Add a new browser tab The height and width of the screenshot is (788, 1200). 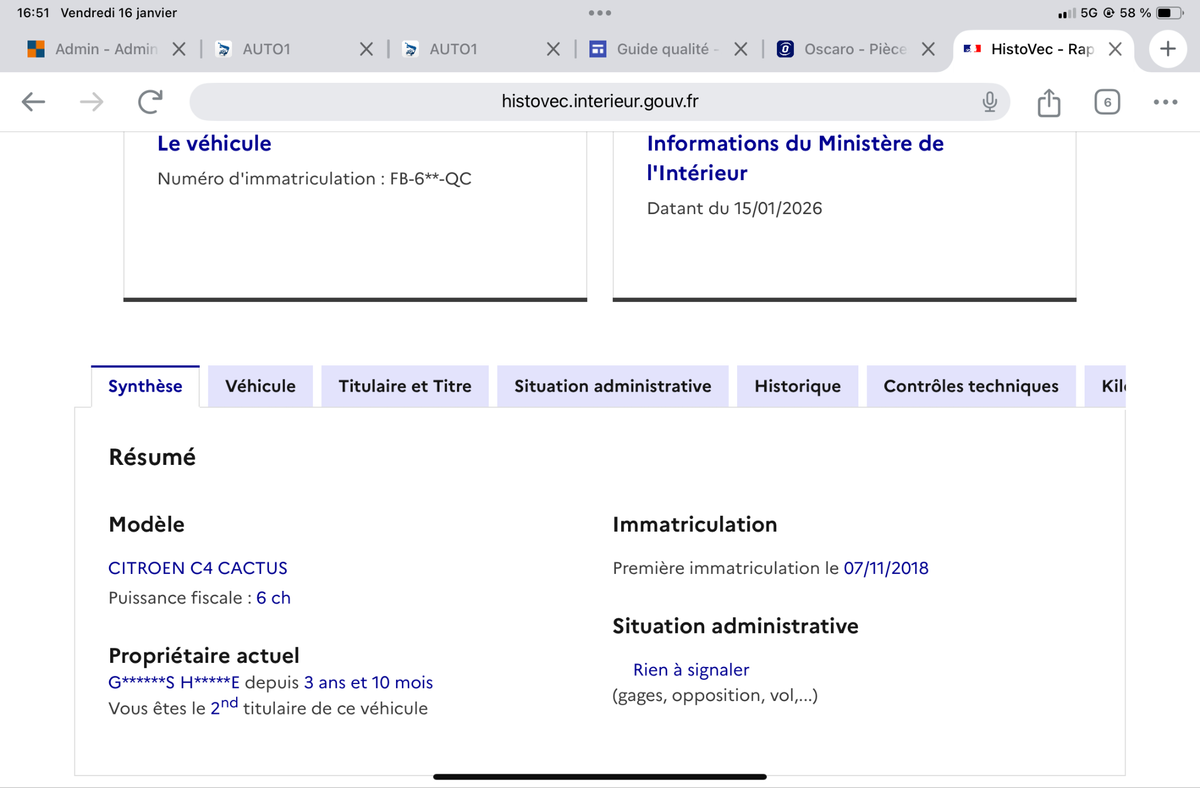click(x=1167, y=49)
